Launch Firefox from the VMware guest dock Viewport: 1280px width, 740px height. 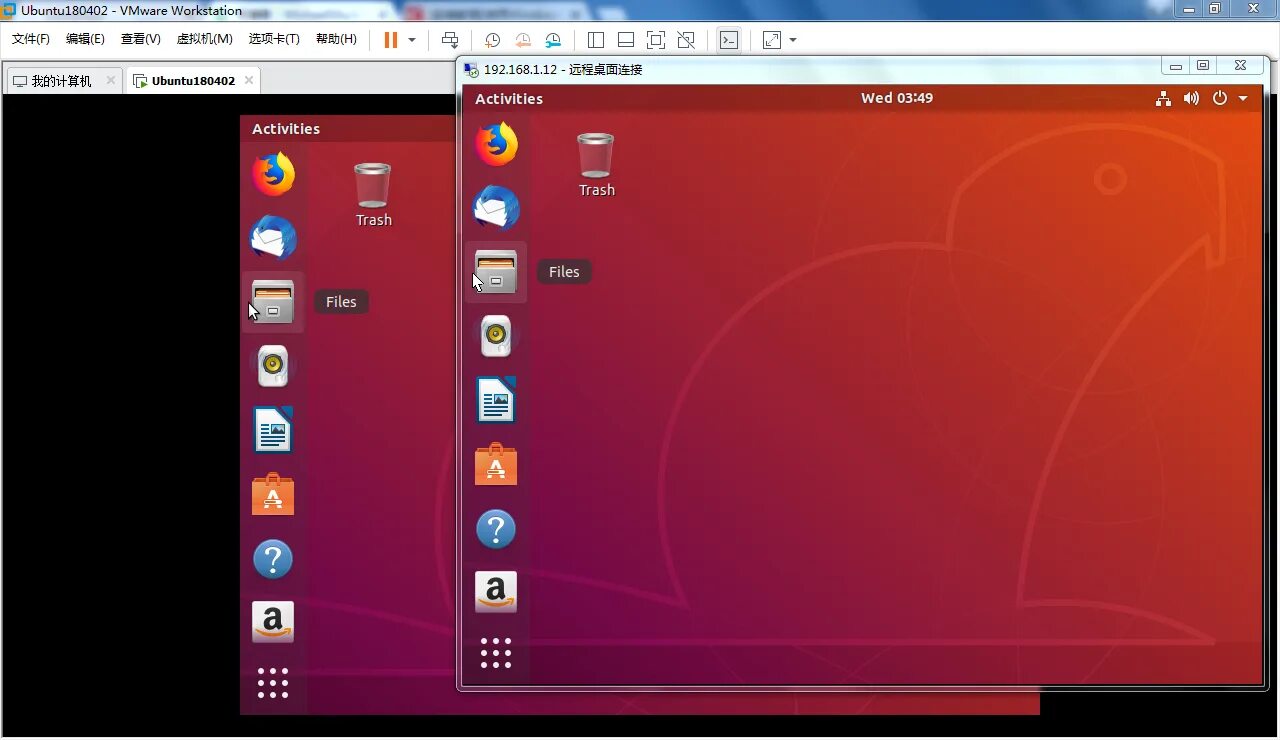click(x=273, y=174)
